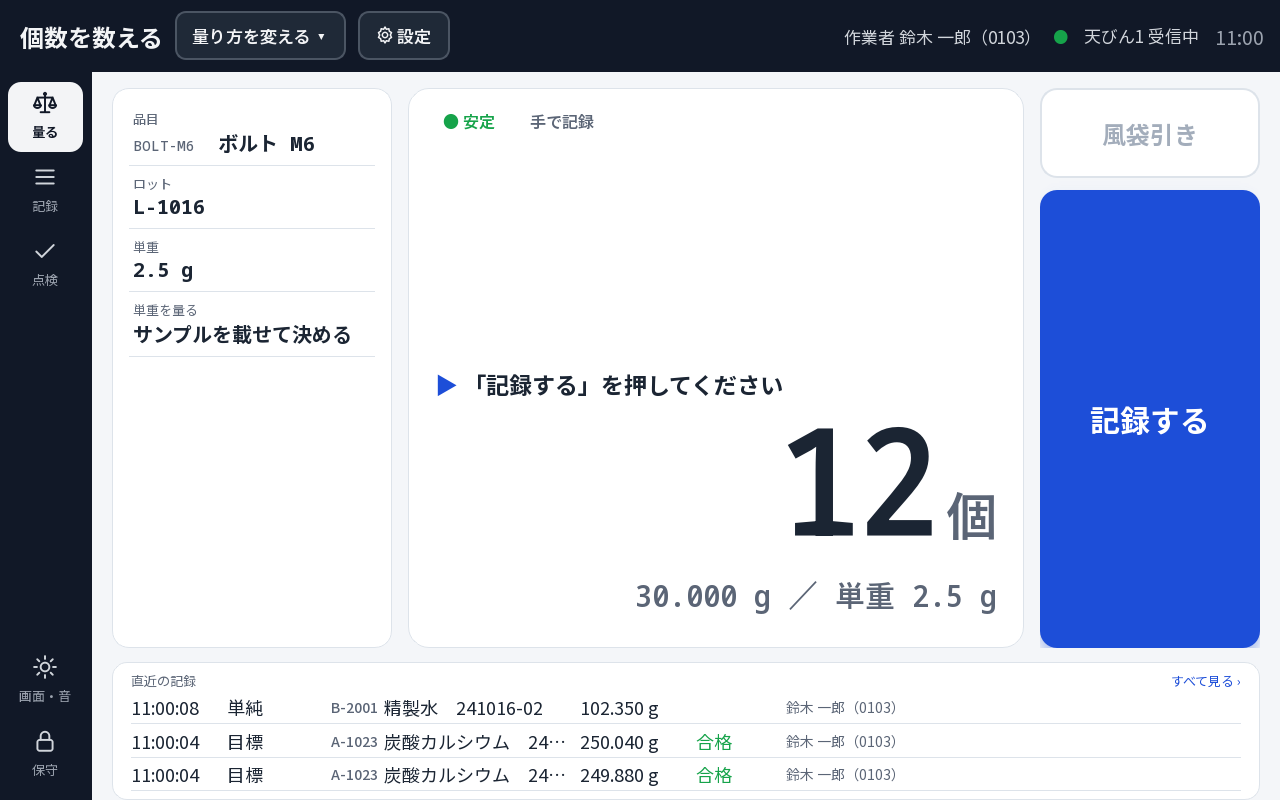The width and height of the screenshot is (1280, 800).
Task: Open the 11:00:08 単純 精製水 record row
Action: [x=686, y=708]
